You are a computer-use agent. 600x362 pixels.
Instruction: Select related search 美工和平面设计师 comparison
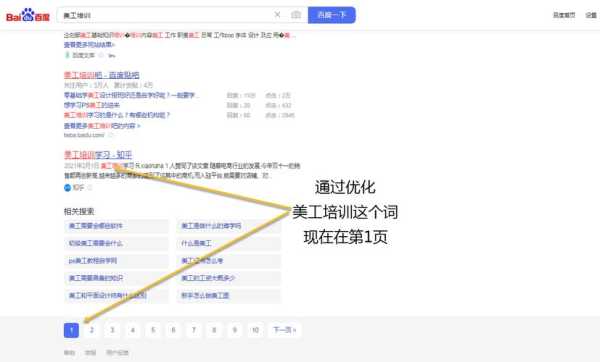click(x=116, y=295)
